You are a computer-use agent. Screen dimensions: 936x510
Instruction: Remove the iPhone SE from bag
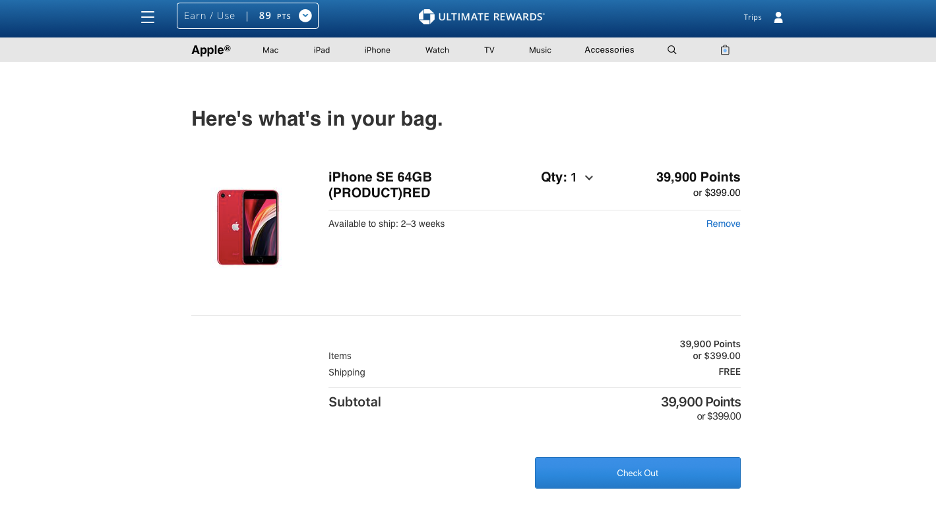pyautogui.click(x=723, y=224)
